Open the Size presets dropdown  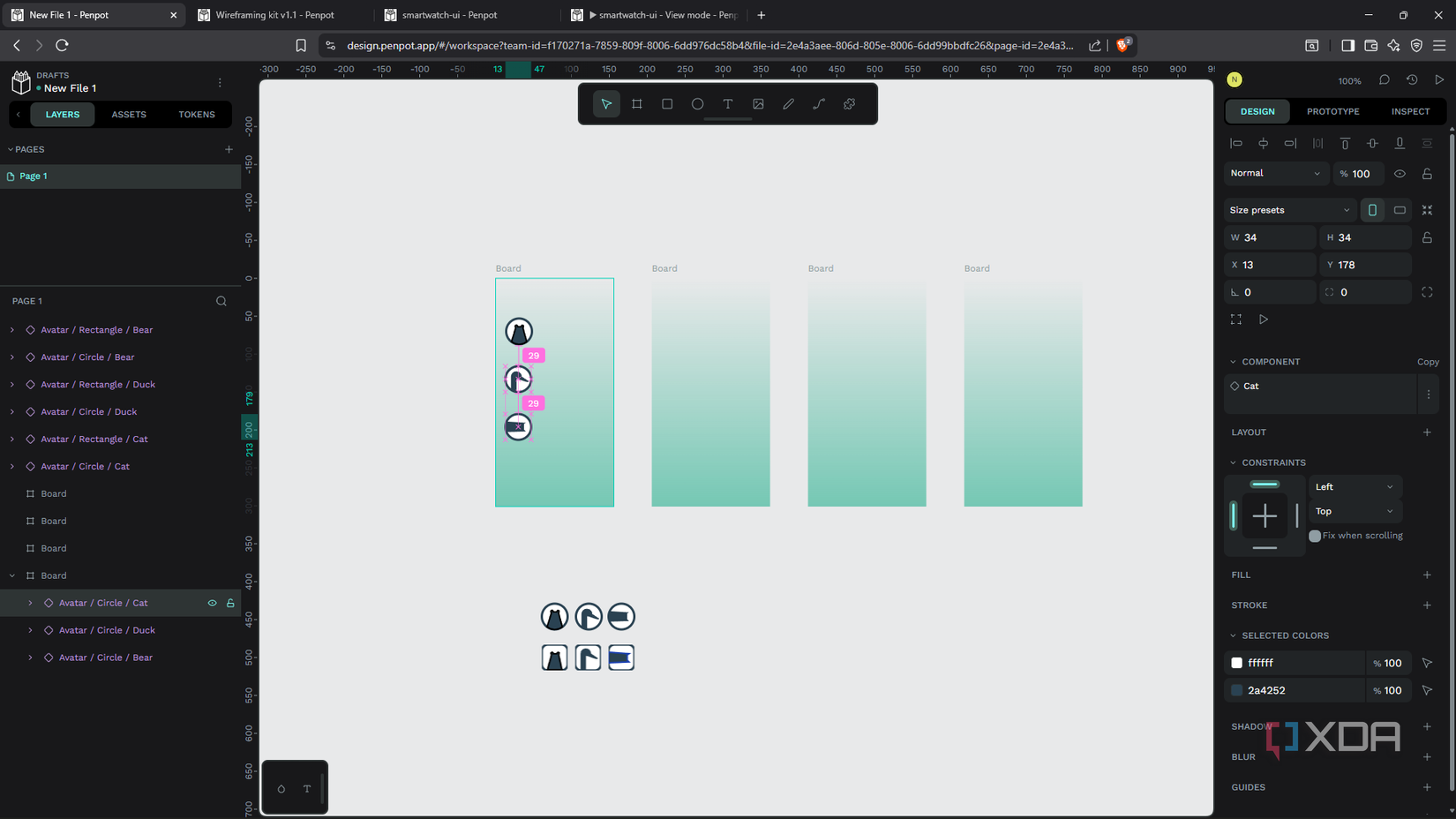pyautogui.click(x=1288, y=209)
